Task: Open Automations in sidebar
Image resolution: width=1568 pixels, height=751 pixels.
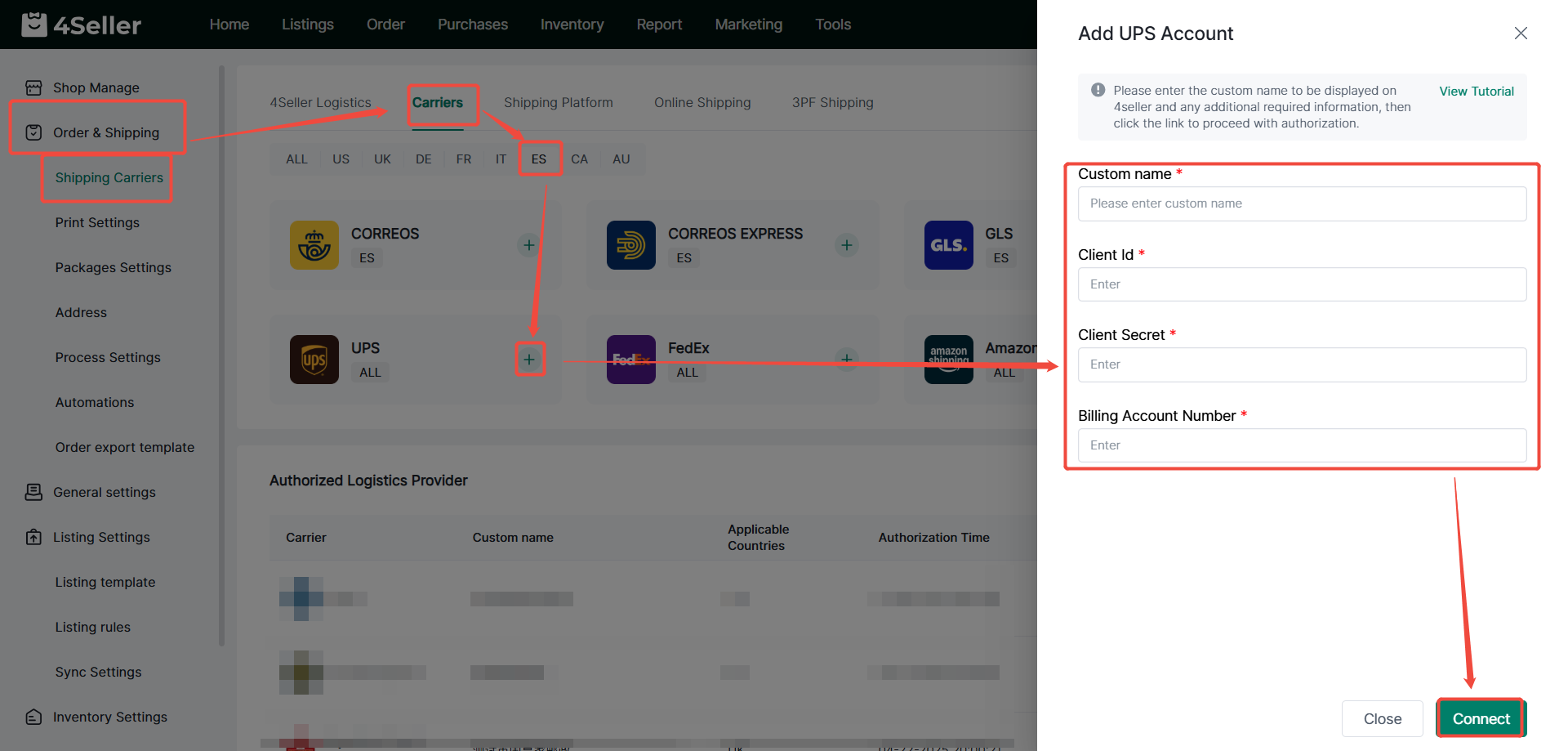Action: pos(95,402)
